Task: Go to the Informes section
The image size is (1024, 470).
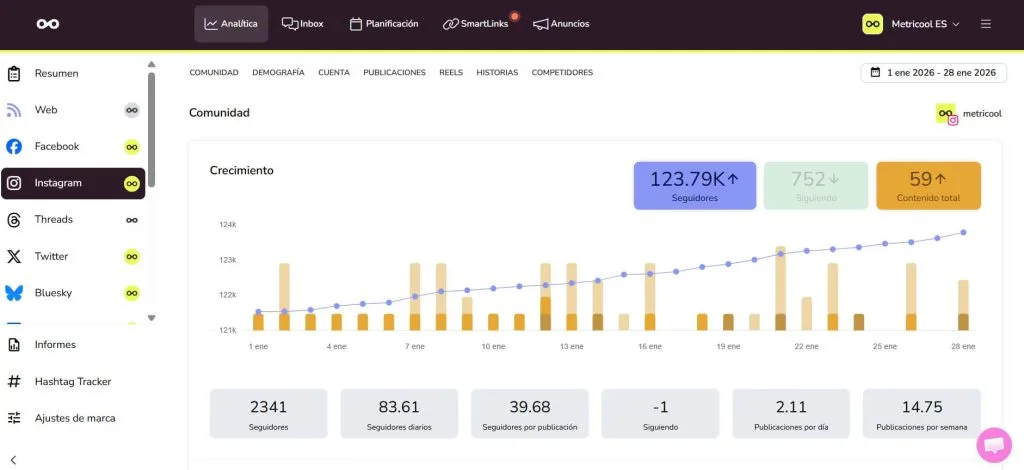Action: pos(55,345)
